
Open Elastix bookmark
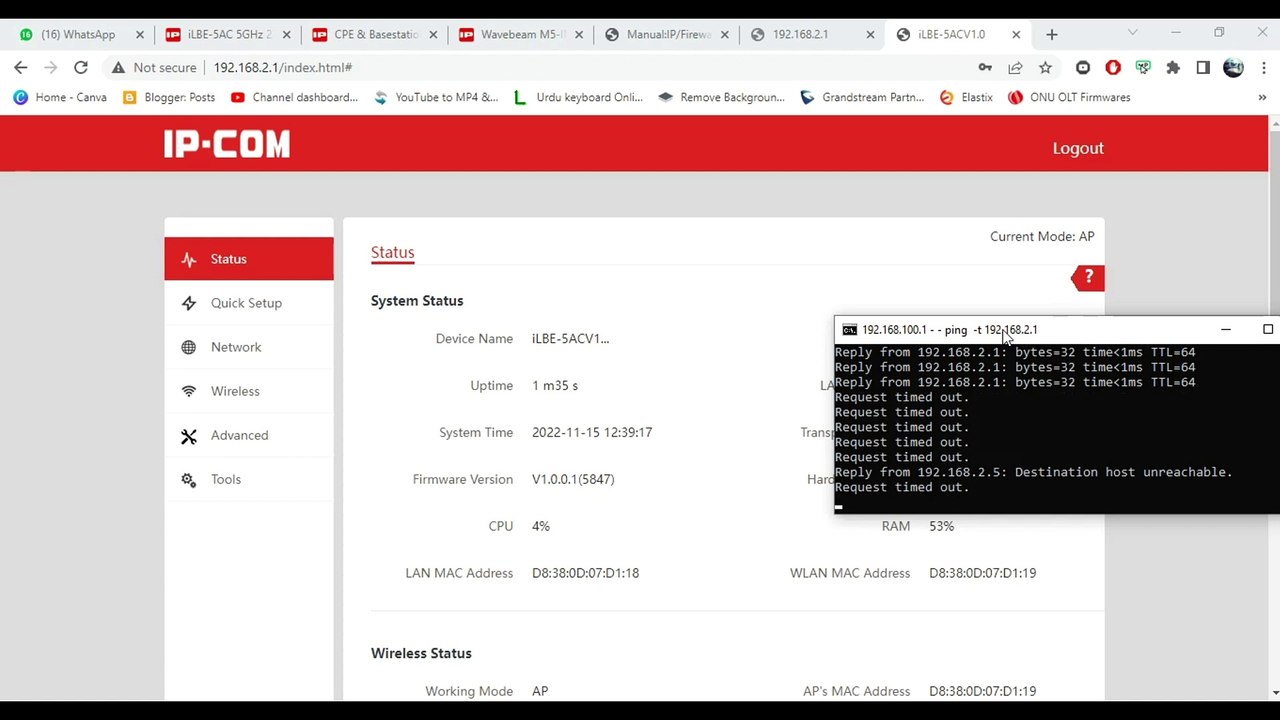click(x=967, y=97)
